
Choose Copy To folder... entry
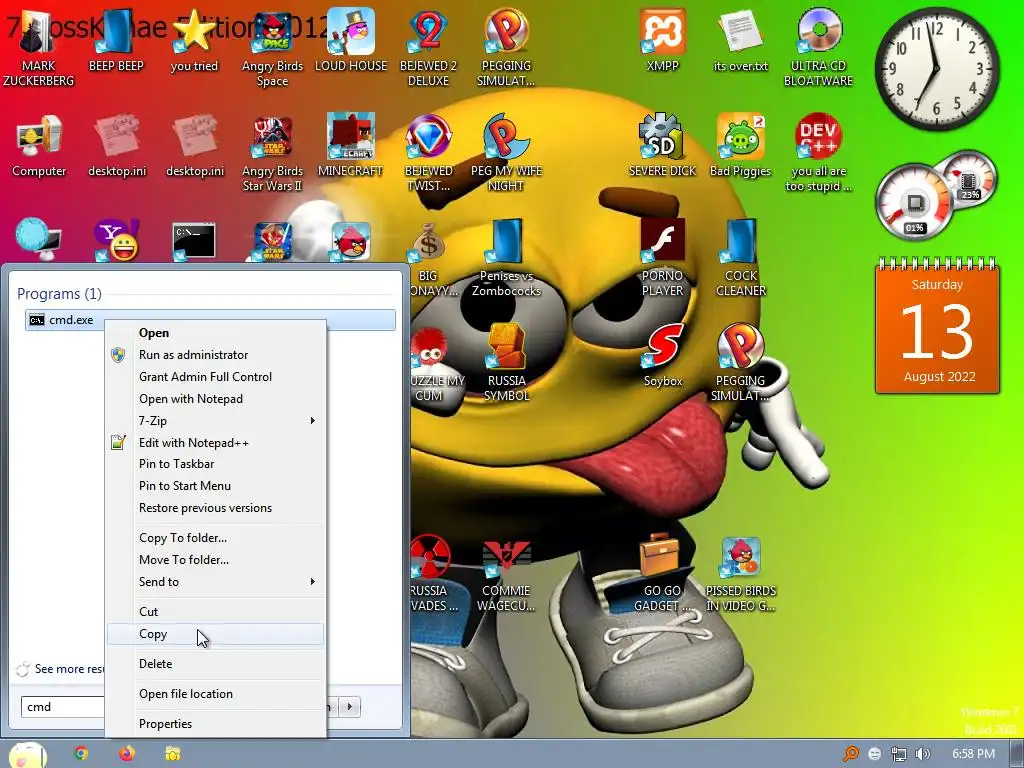pyautogui.click(x=216, y=538)
